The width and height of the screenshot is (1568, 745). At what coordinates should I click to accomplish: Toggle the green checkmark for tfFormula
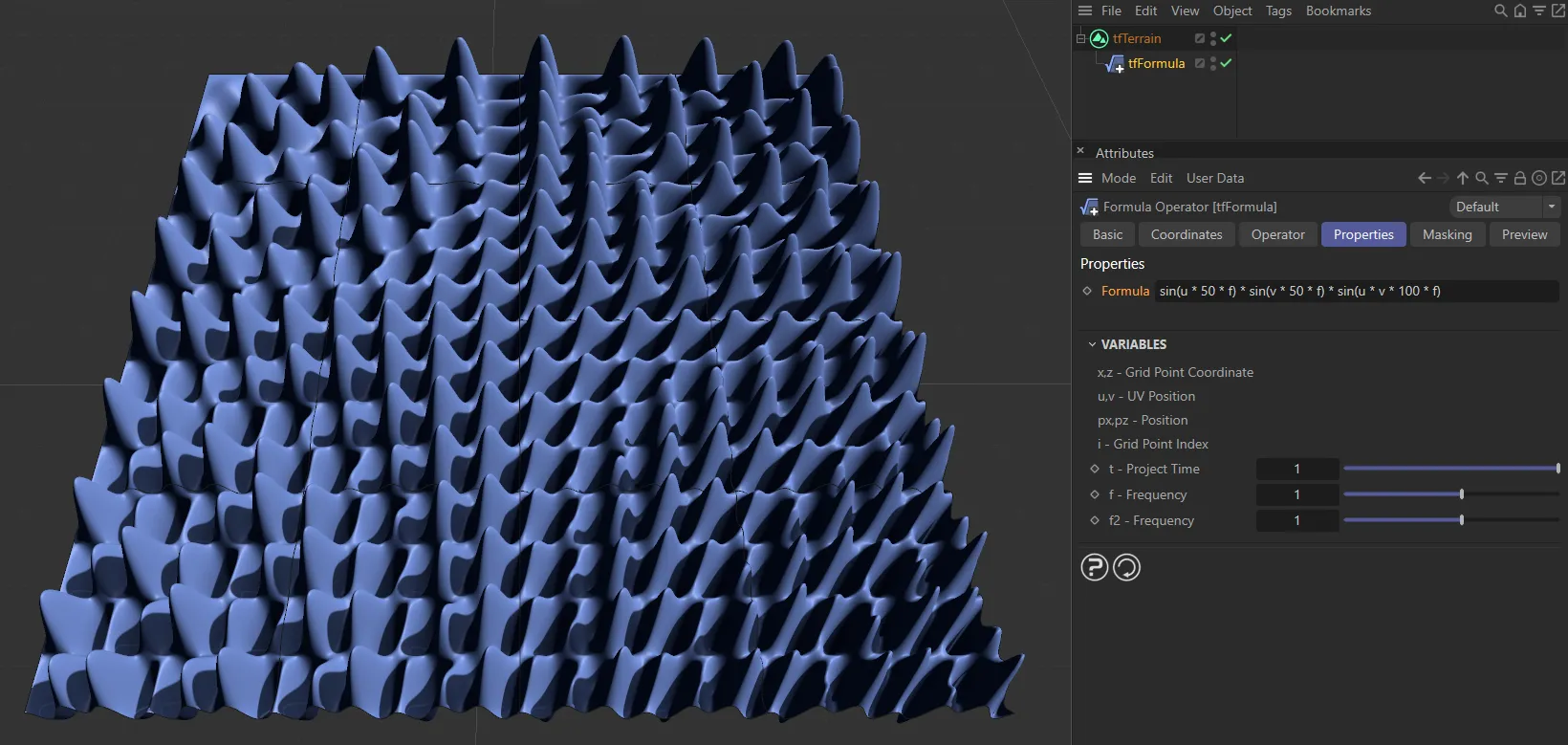pyautogui.click(x=1226, y=63)
